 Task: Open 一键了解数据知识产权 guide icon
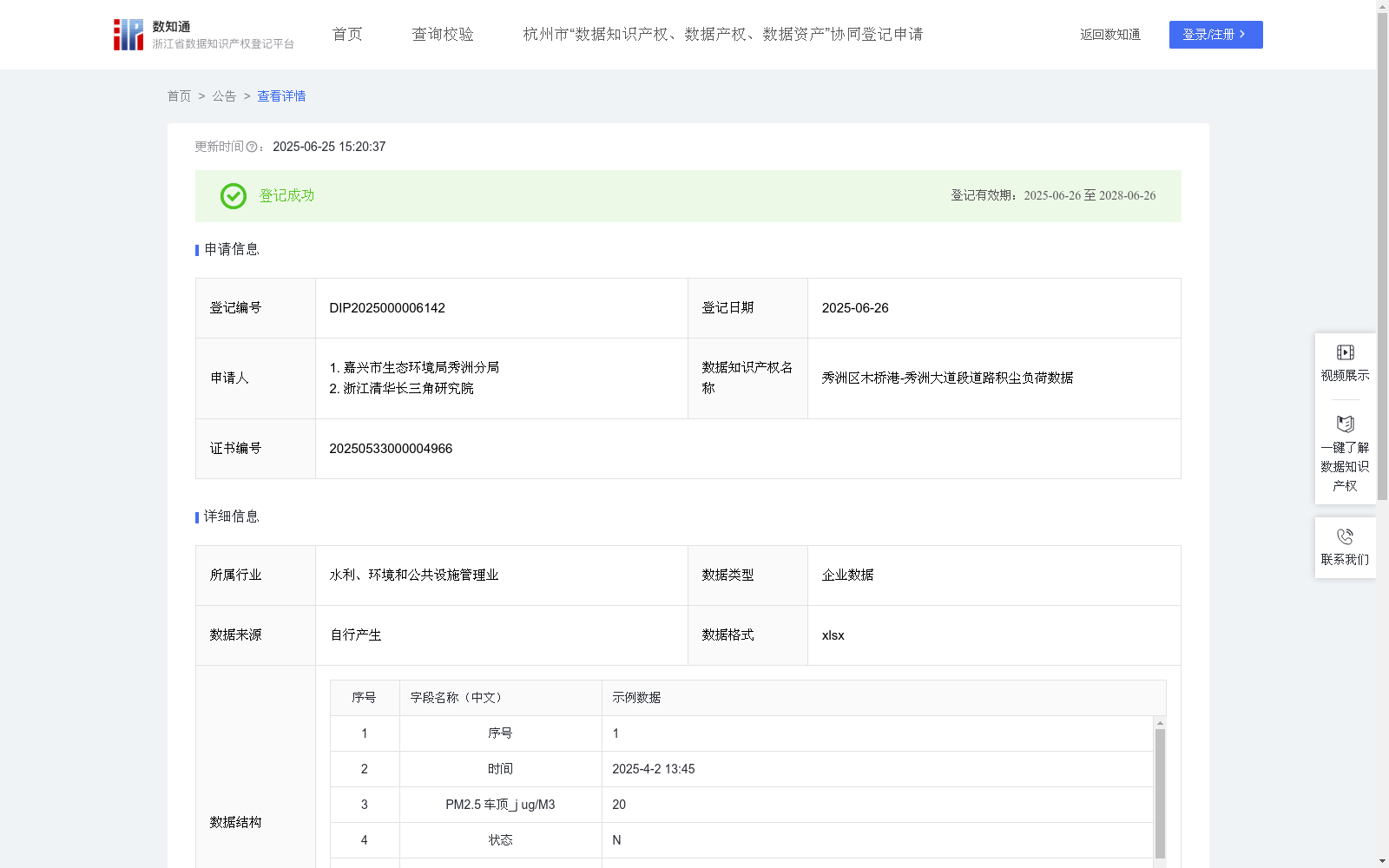[x=1345, y=424]
